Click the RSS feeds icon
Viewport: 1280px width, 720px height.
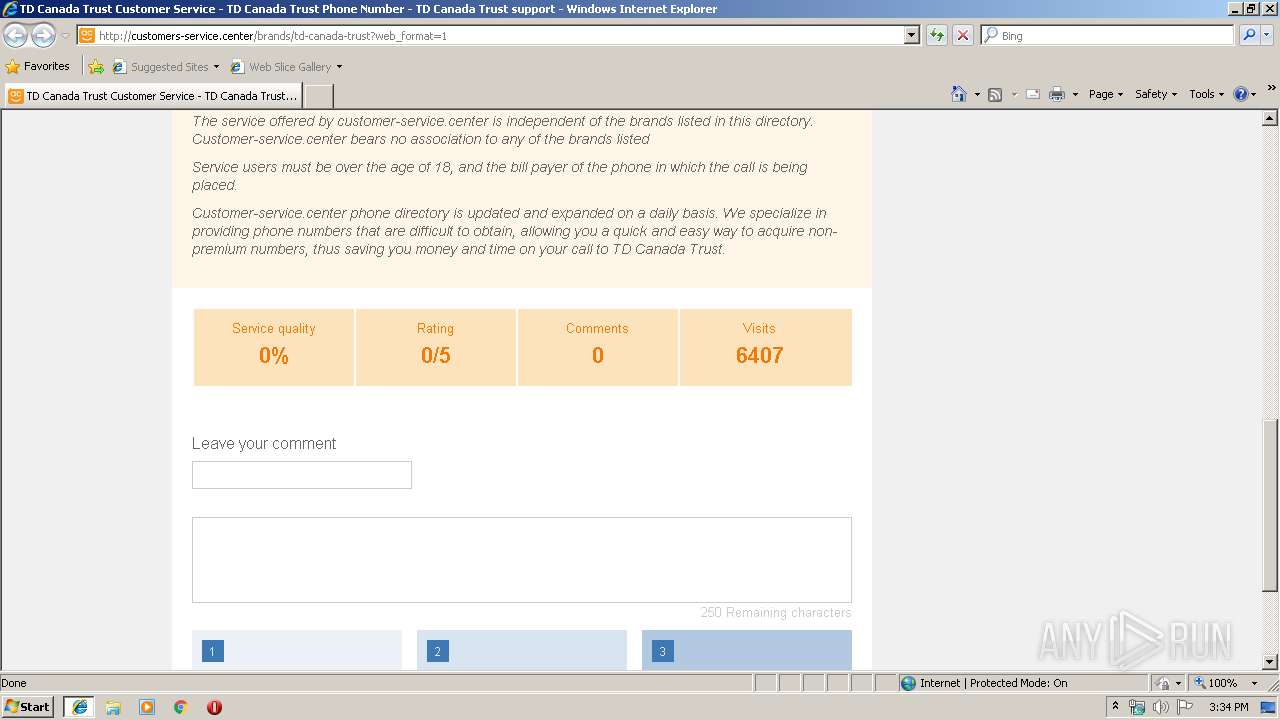(995, 94)
